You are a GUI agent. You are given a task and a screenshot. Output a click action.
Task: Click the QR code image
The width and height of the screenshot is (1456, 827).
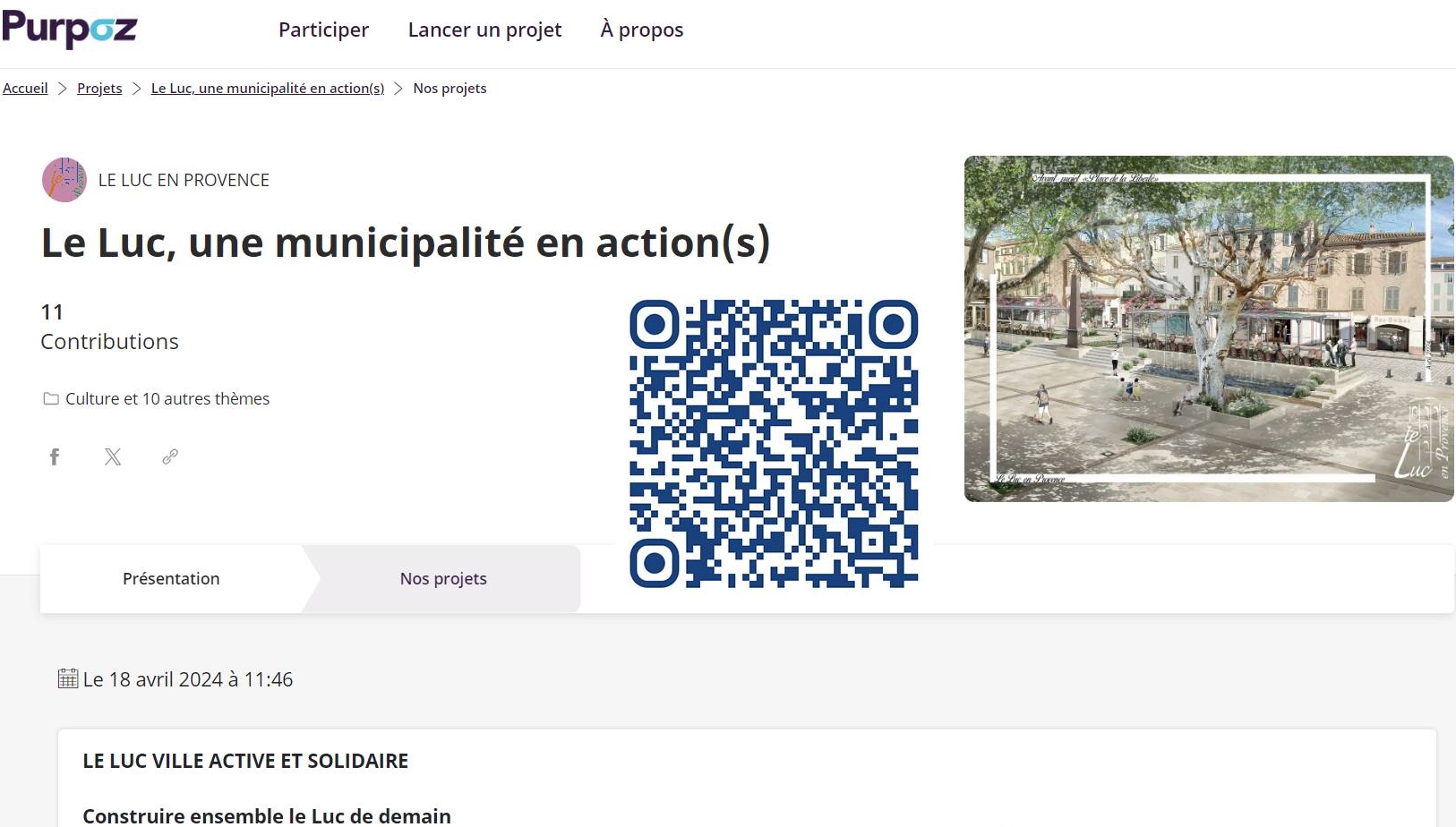[774, 444]
